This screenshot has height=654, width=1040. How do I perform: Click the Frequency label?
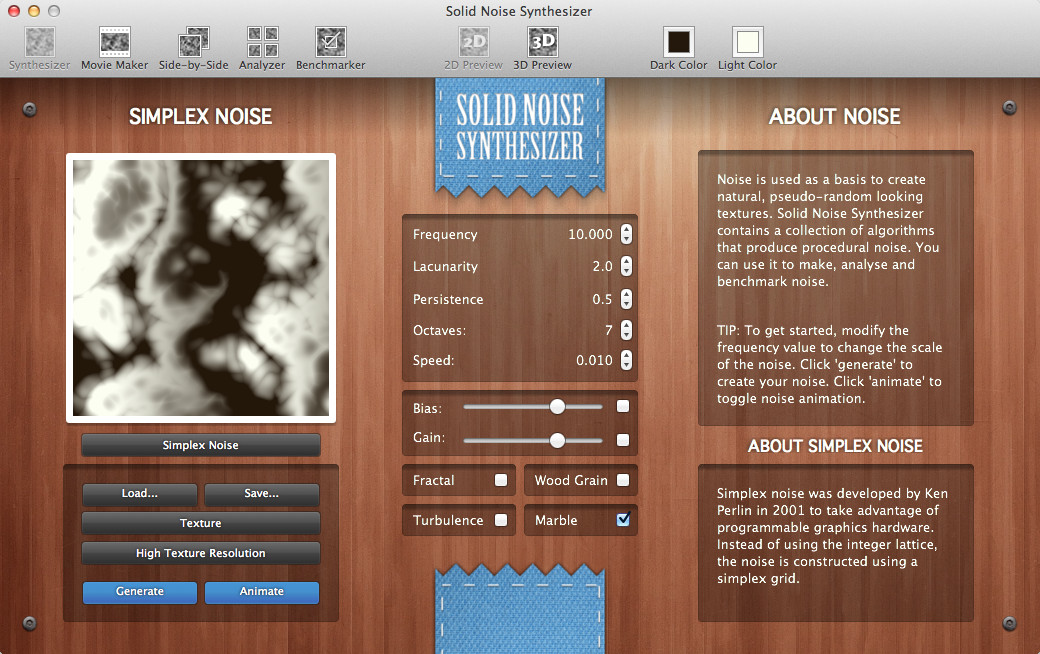445,234
